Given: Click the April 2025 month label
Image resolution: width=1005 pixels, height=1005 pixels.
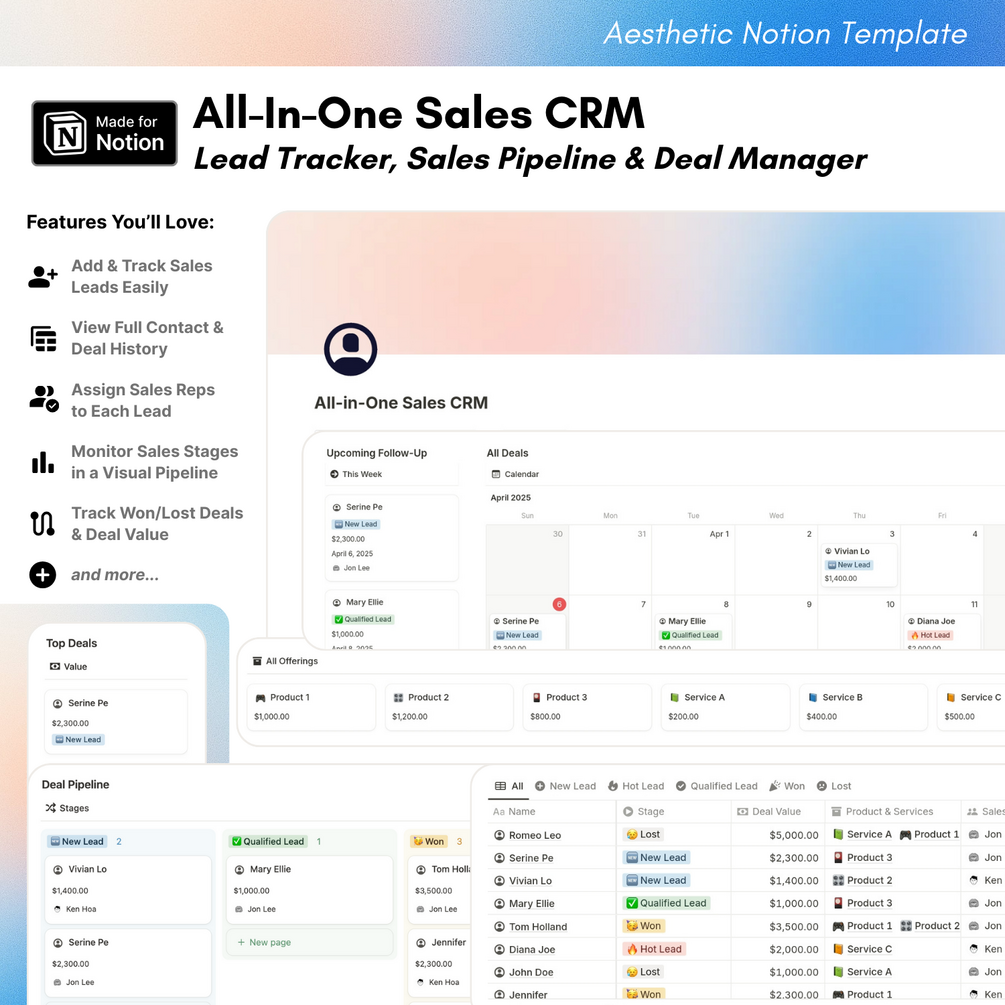Looking at the screenshot, I should click(x=510, y=497).
